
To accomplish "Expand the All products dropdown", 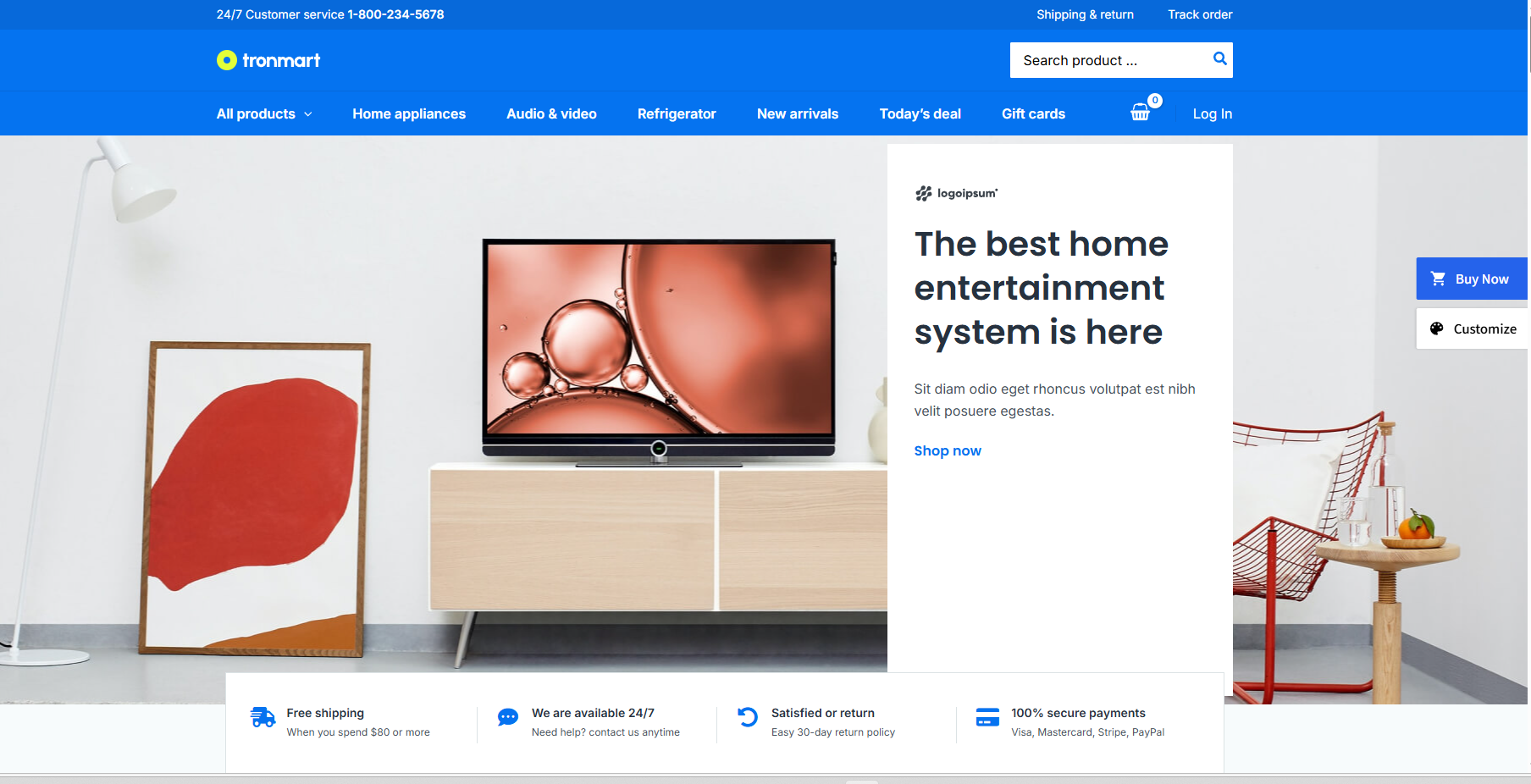I will tap(264, 113).
